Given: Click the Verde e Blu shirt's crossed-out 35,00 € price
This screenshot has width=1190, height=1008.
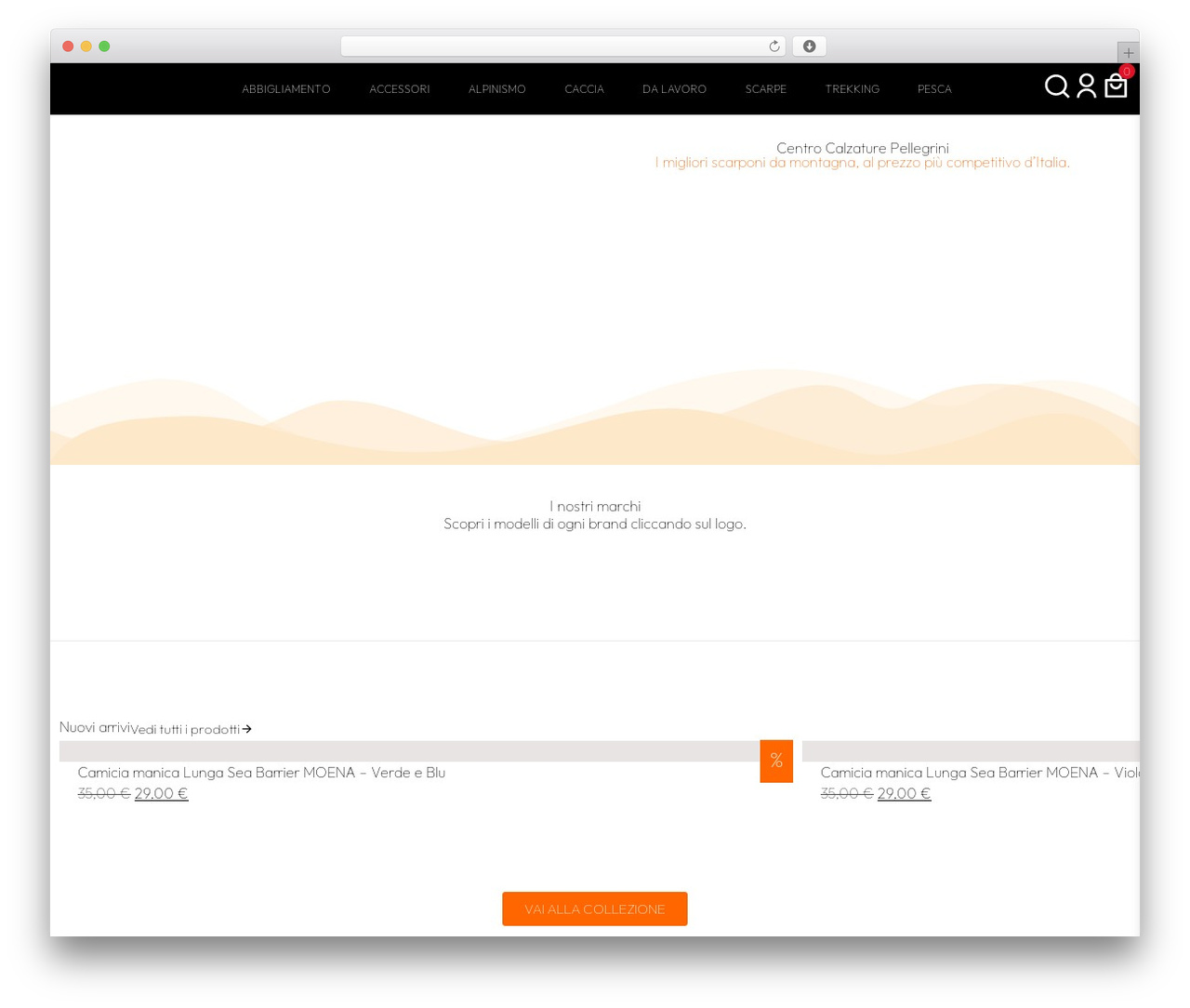Looking at the screenshot, I should [104, 794].
